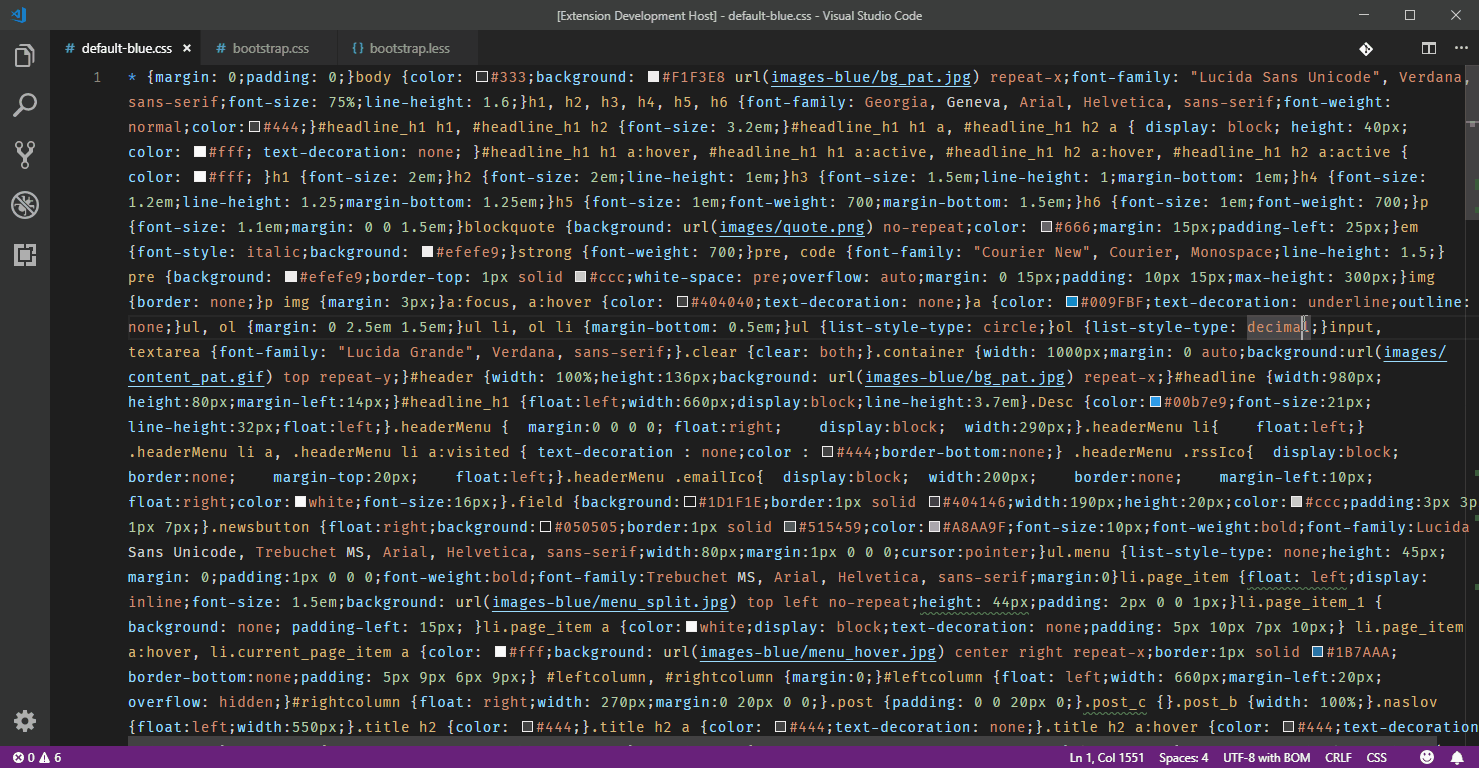Change indentation via Spaces: 4
The height and width of the screenshot is (768, 1479).
(x=1183, y=757)
